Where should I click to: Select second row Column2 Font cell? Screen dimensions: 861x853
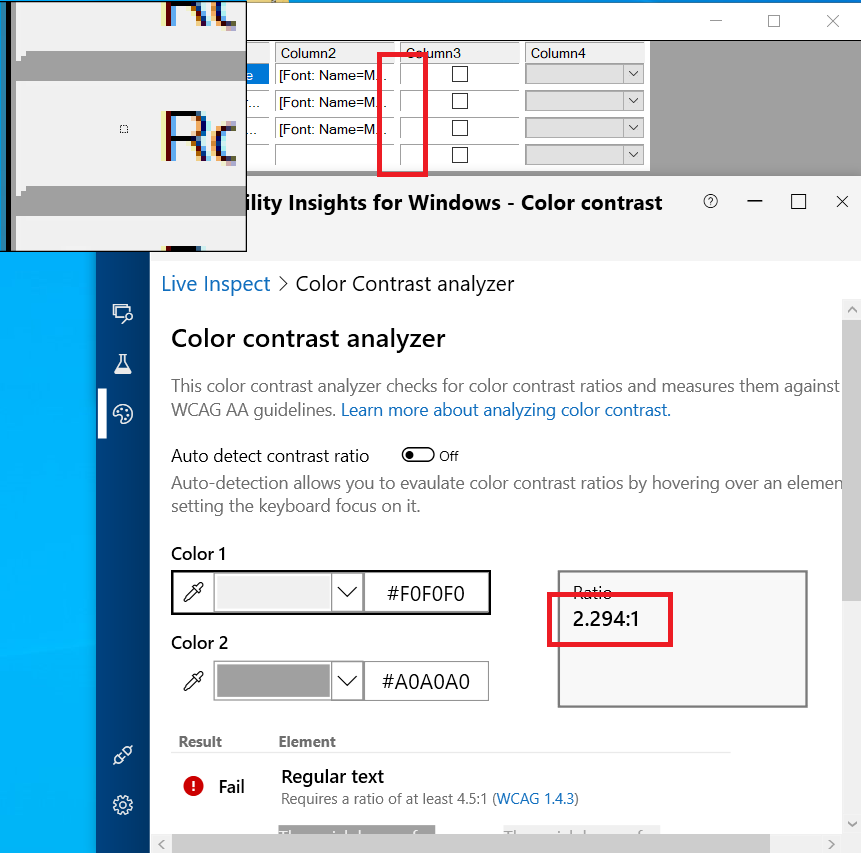pos(334,102)
